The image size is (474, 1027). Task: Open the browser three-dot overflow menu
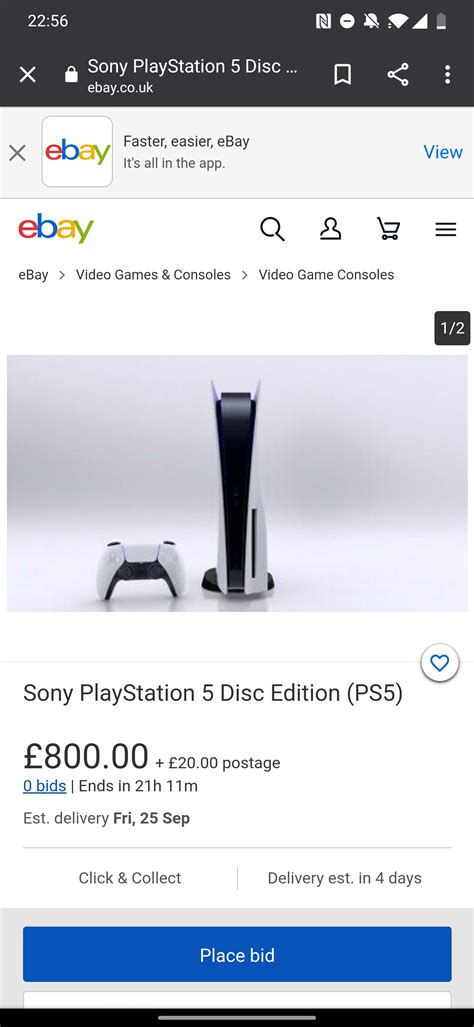click(447, 75)
